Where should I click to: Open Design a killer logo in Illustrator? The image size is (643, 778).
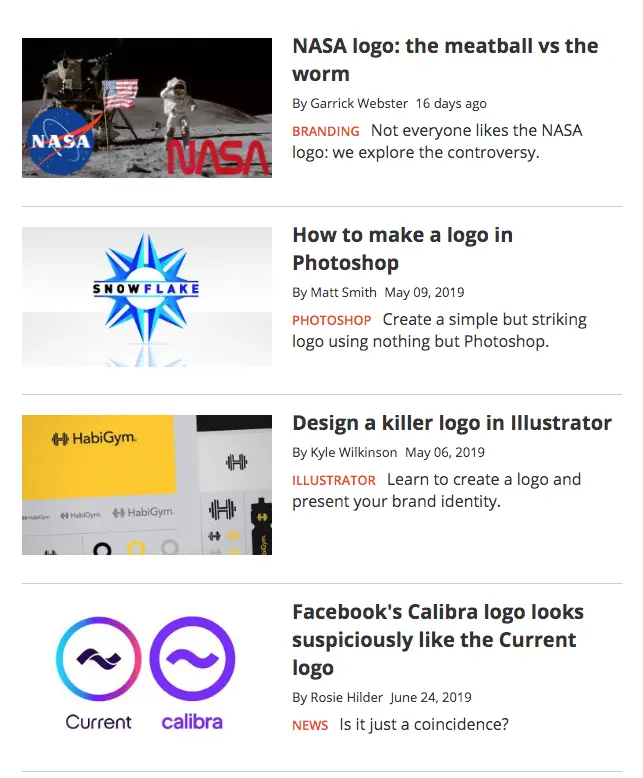coord(452,423)
